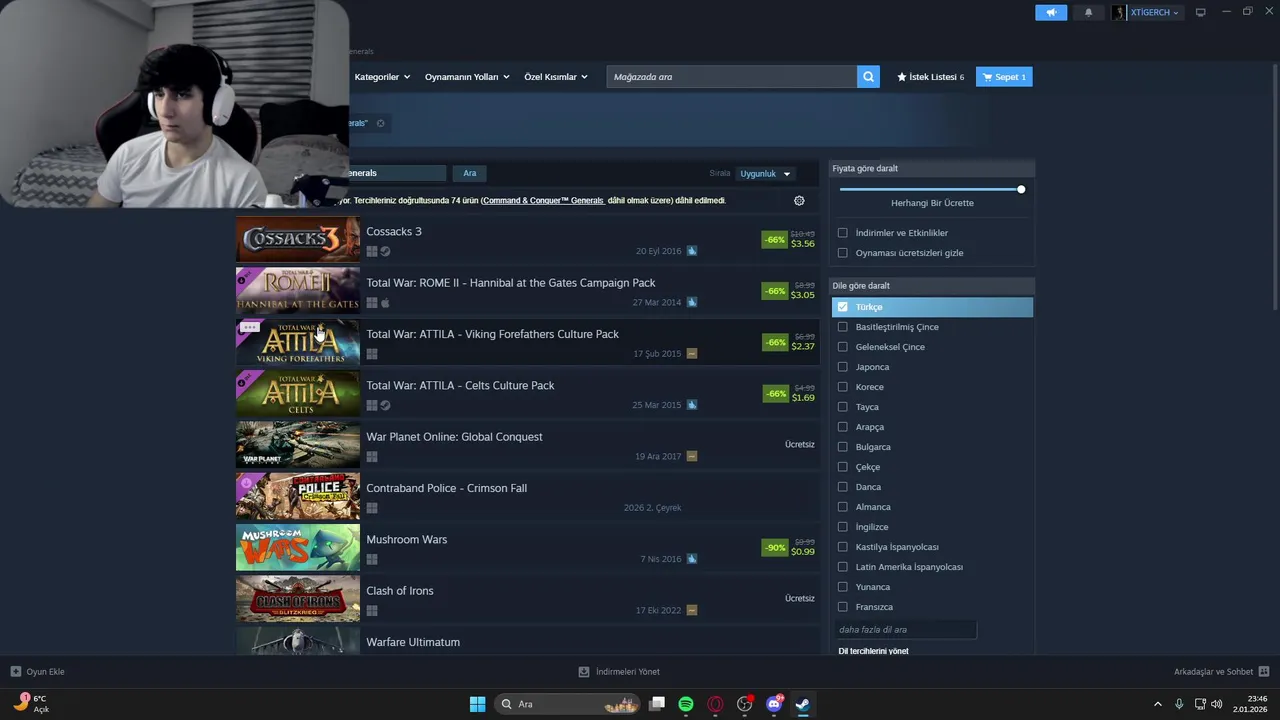The width and height of the screenshot is (1280, 720).
Task: Collapse the Dile göre daralt section
Action: pyautogui.click(x=932, y=285)
